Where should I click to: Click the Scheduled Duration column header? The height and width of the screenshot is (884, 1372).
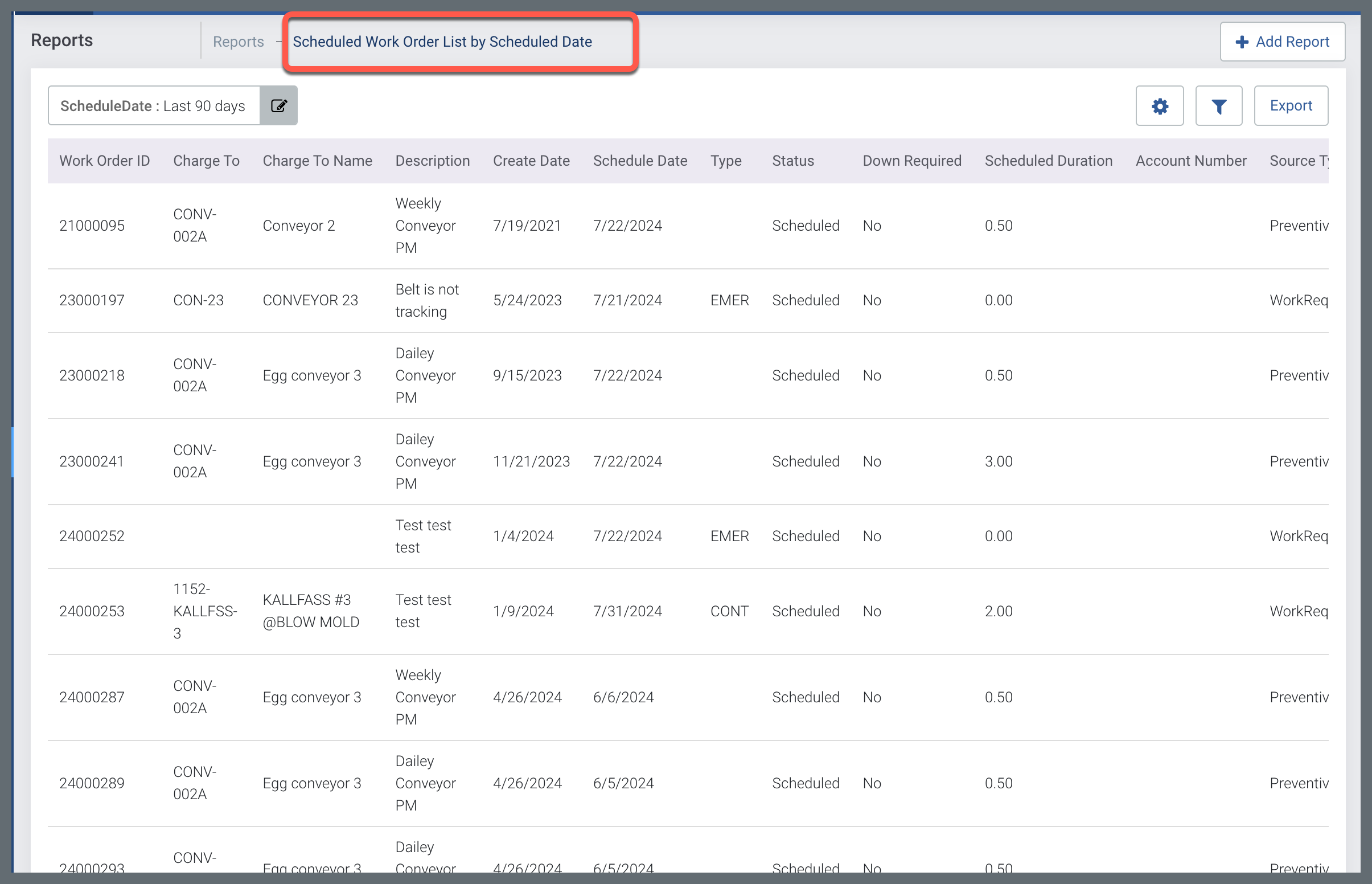tap(1048, 161)
